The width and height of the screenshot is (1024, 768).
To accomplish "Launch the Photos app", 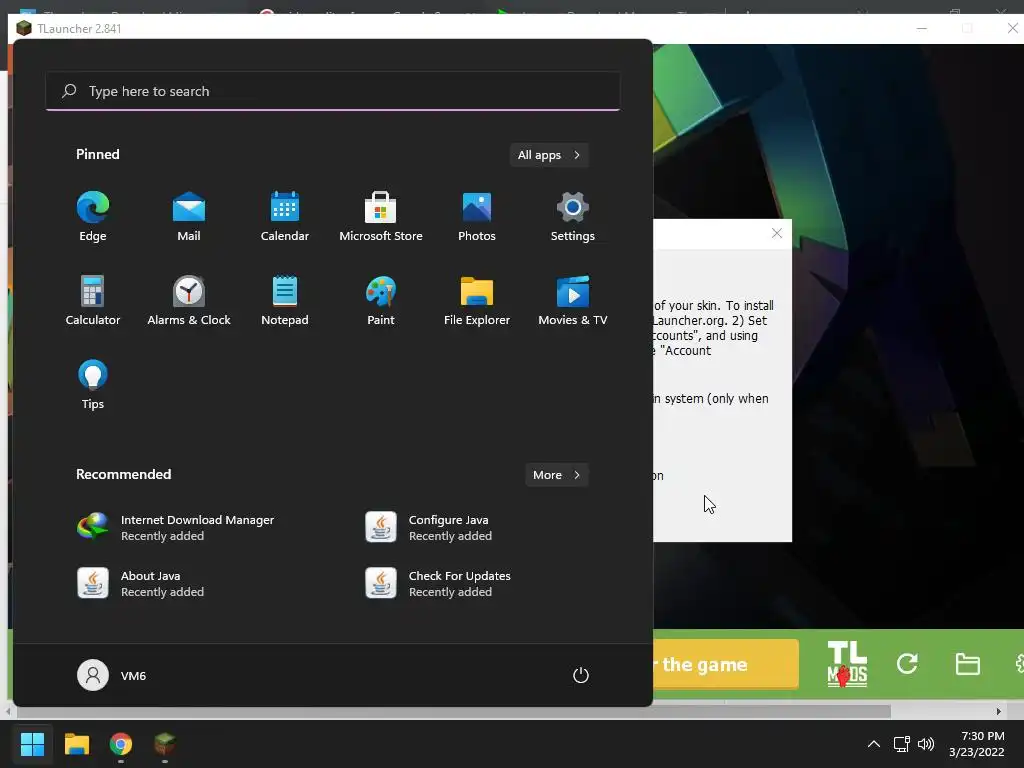I will [x=477, y=217].
